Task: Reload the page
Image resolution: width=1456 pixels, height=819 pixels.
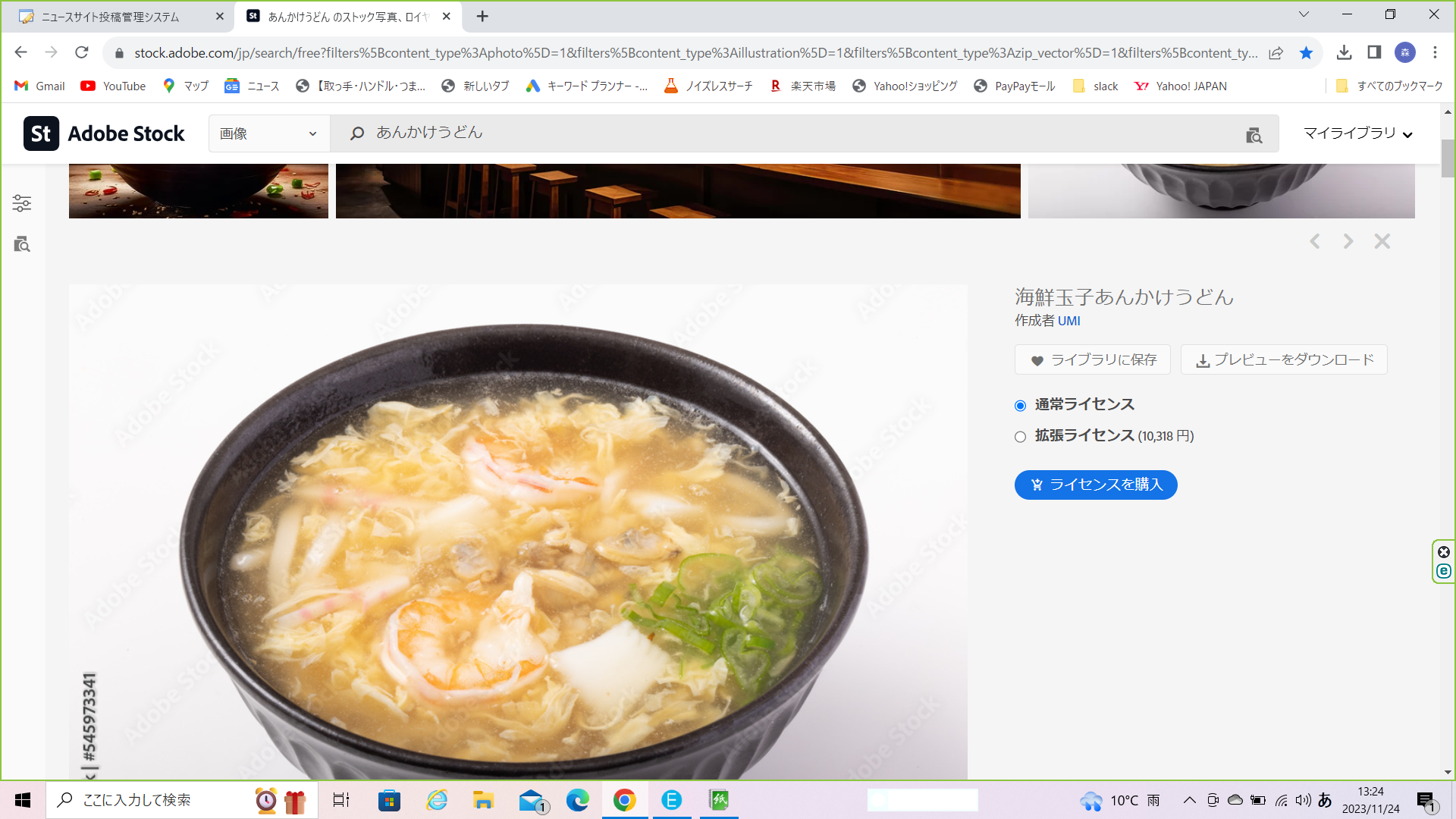Action: pos(82,52)
